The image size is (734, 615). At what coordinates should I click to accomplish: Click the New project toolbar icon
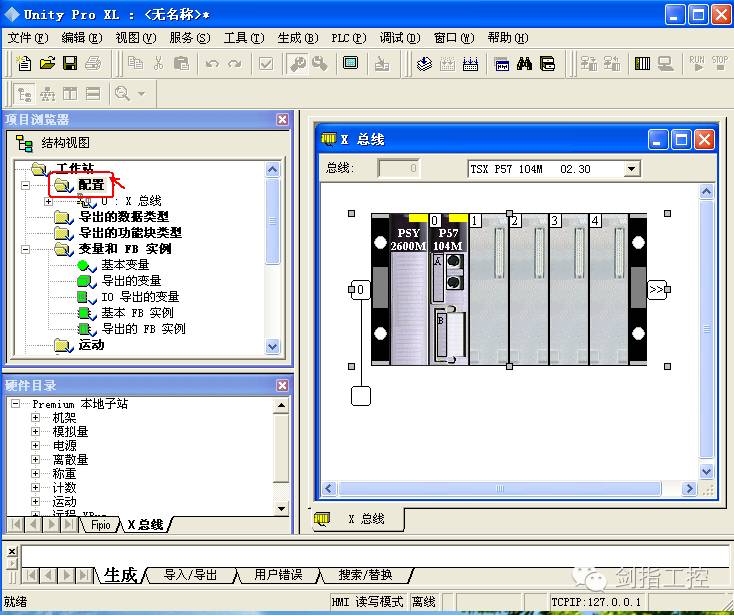[23, 63]
